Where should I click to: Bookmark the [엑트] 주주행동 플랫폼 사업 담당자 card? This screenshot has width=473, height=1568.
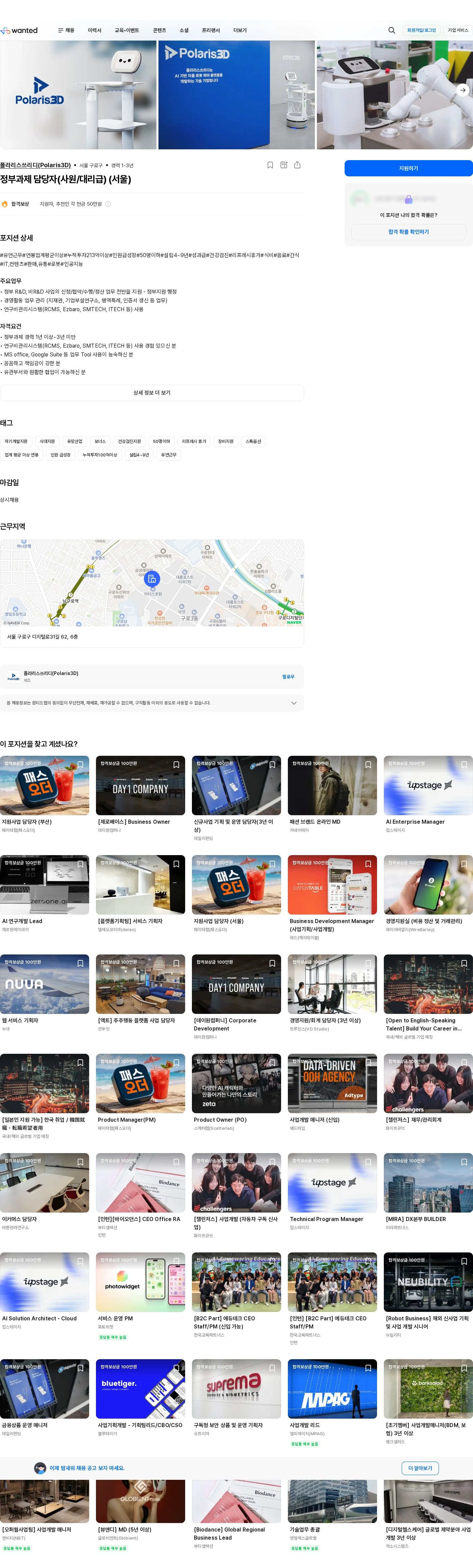[x=176, y=963]
